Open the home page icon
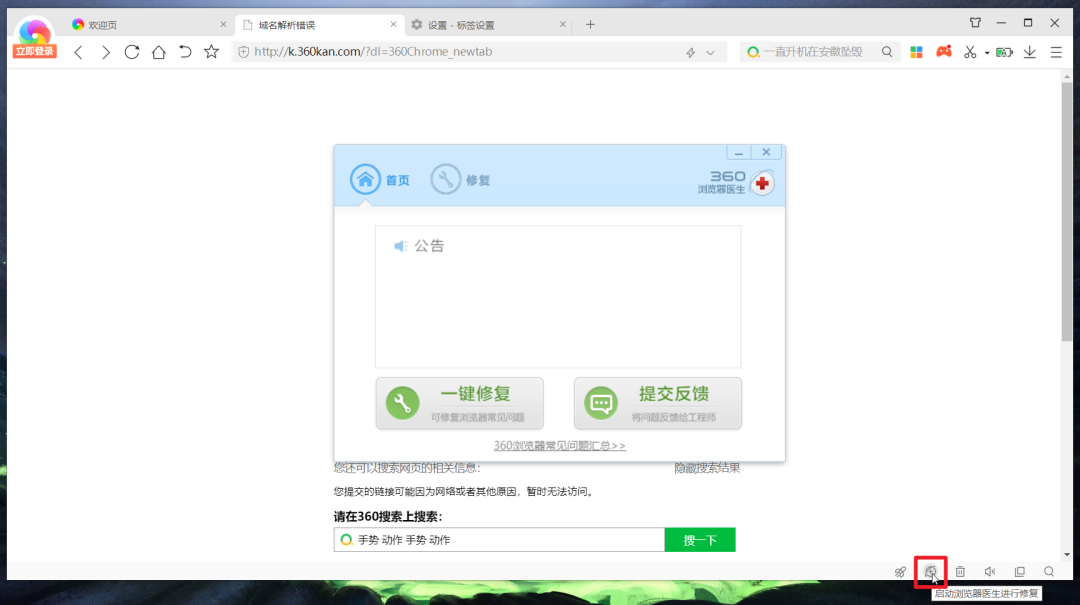 158,52
